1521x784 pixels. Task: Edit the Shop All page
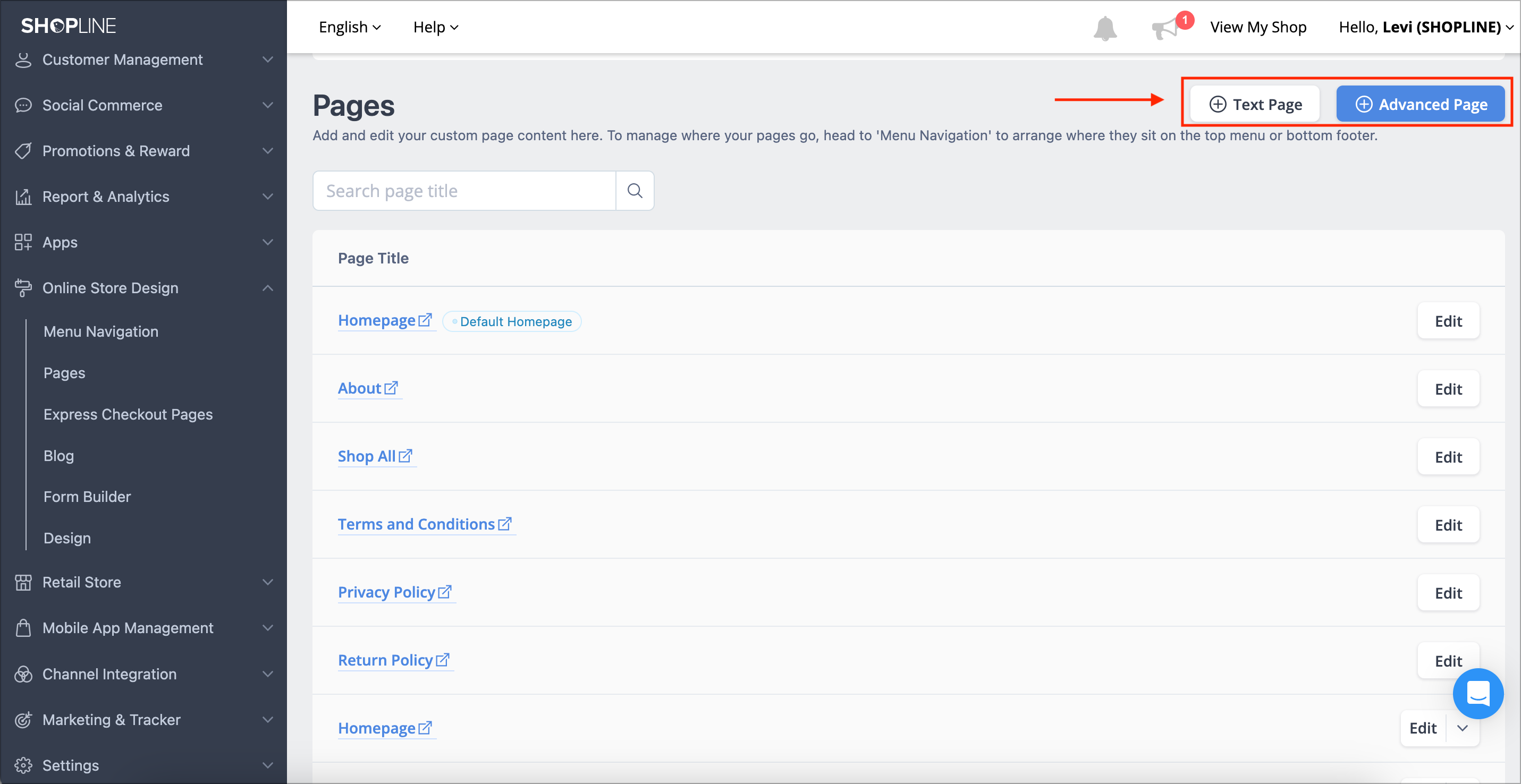[x=1448, y=457]
